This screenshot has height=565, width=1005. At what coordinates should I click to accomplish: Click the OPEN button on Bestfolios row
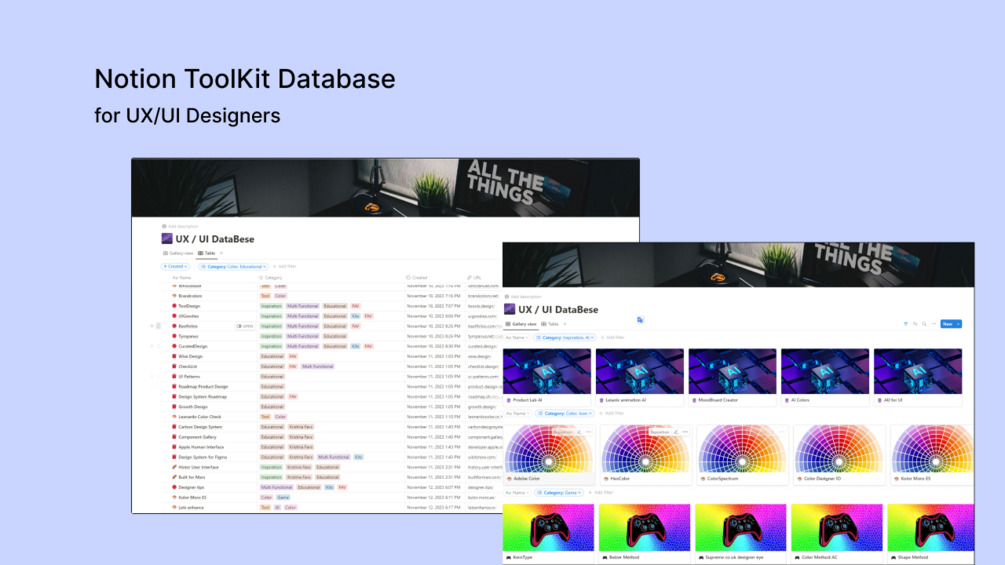pyautogui.click(x=245, y=326)
